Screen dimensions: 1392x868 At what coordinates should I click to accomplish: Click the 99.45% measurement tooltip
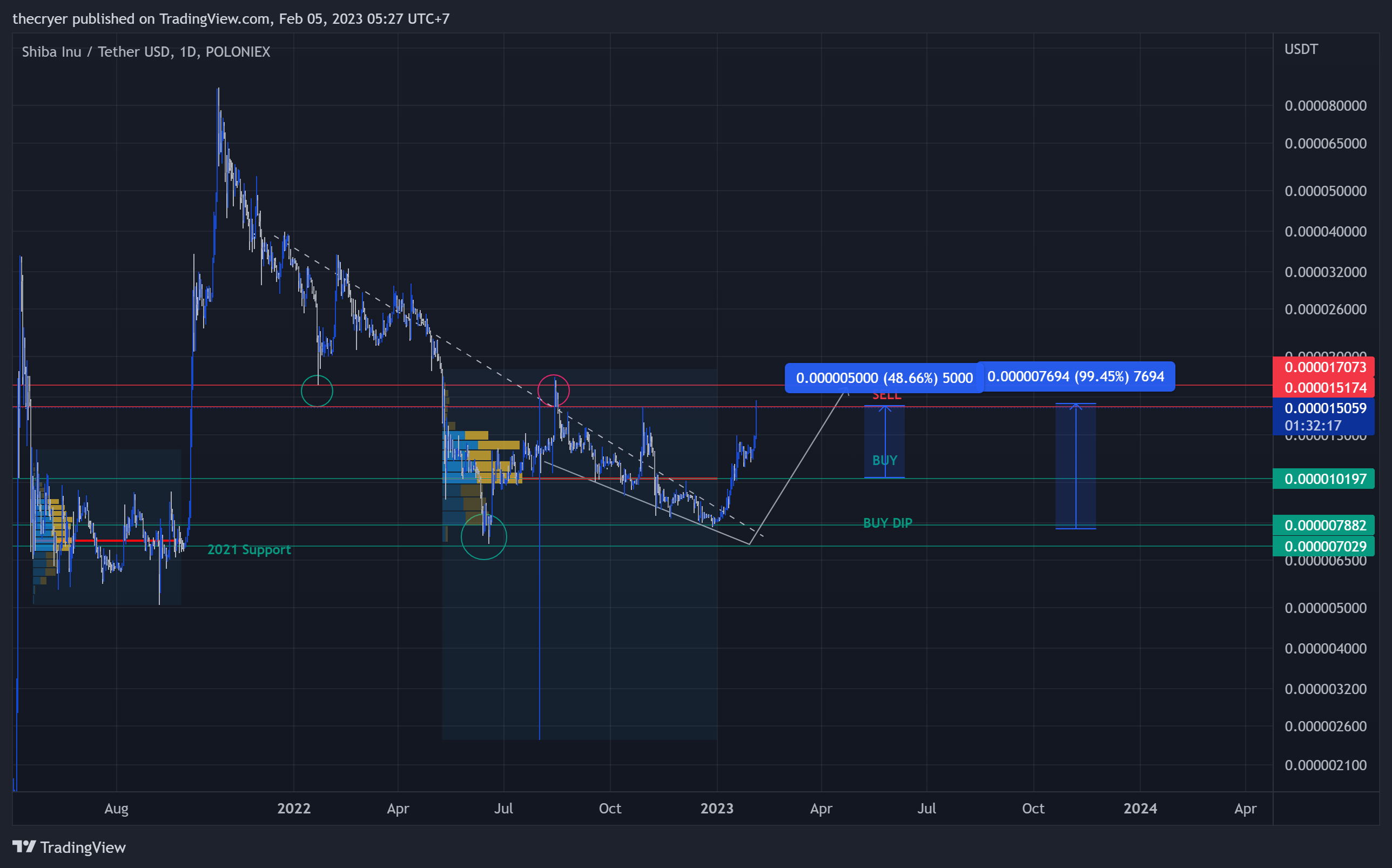(1075, 376)
